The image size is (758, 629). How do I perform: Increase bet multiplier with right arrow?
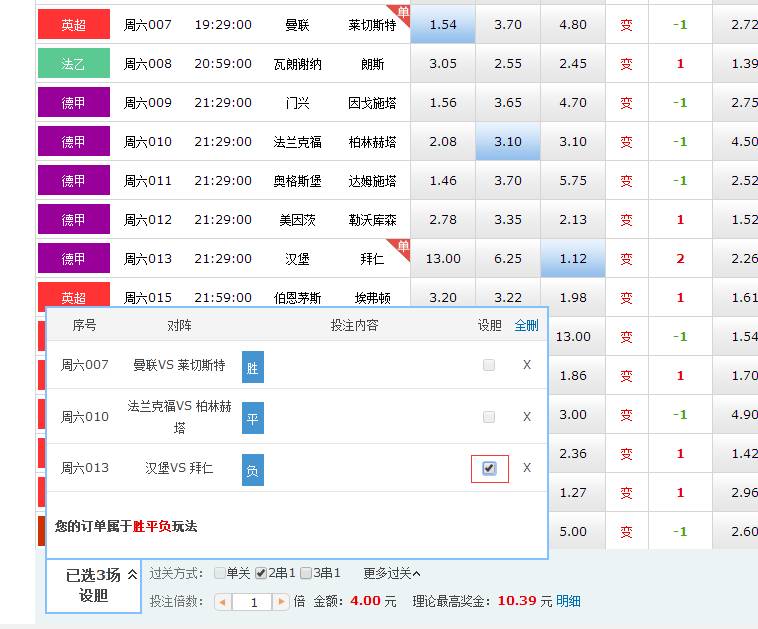[x=282, y=602]
